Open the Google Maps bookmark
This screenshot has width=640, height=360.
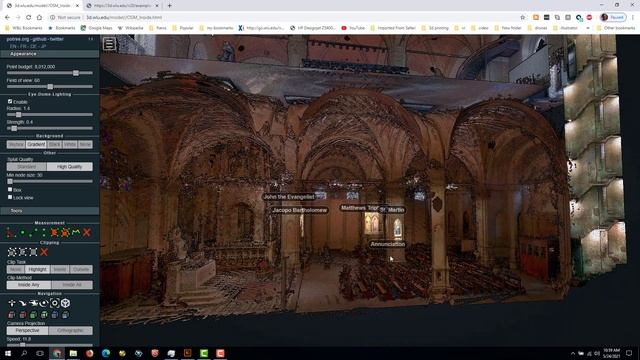96,28
